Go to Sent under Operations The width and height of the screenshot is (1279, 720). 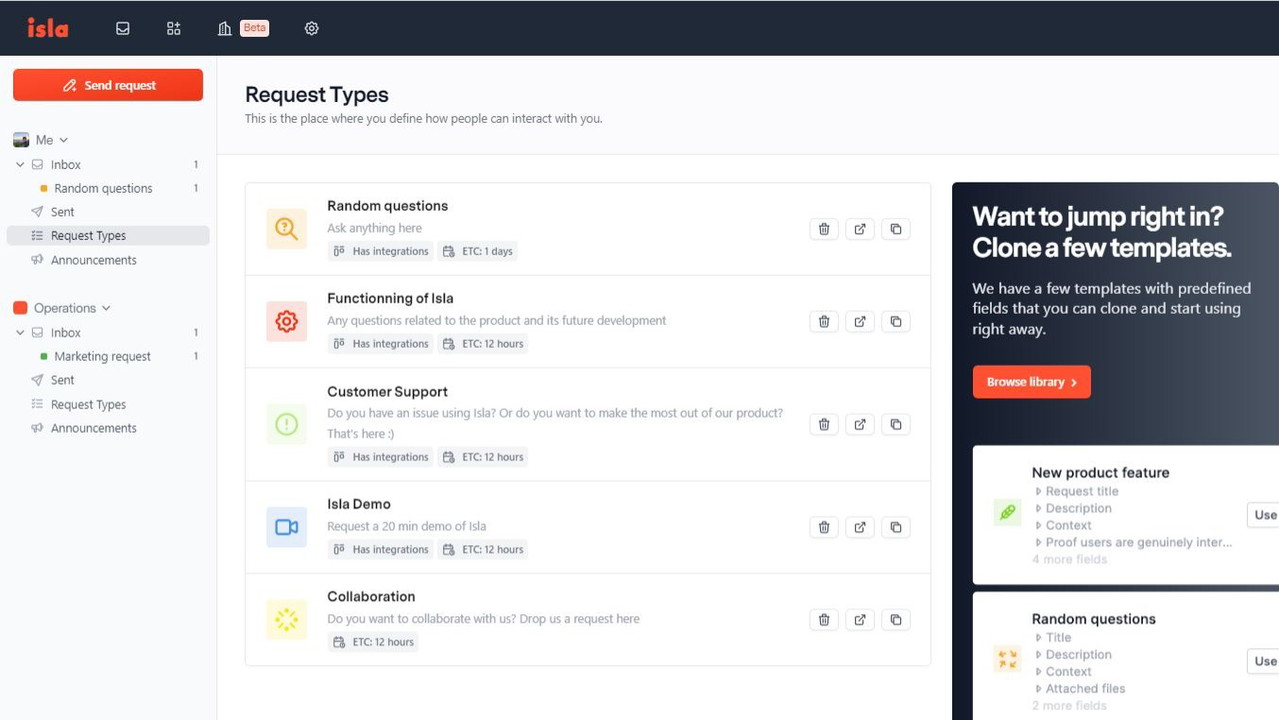point(62,380)
